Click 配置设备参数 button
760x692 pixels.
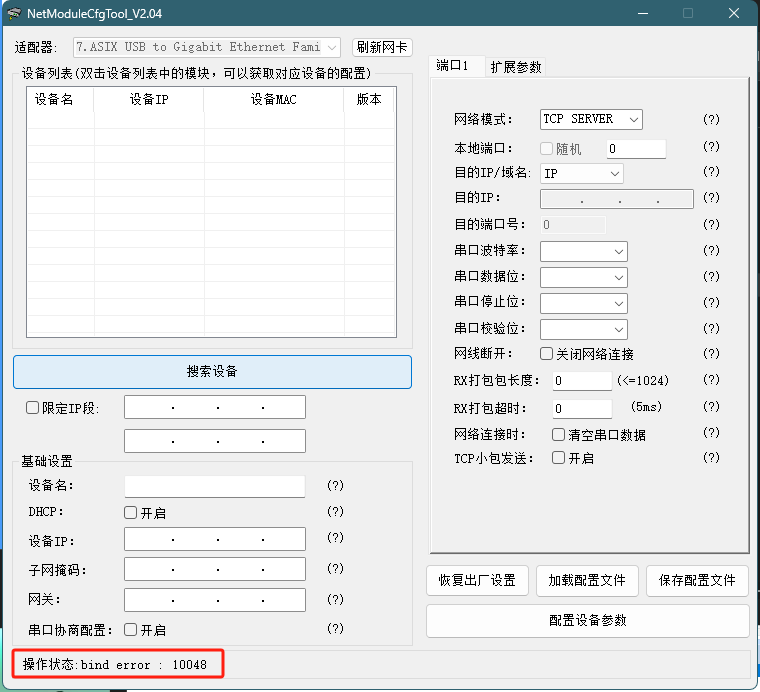pos(587,620)
